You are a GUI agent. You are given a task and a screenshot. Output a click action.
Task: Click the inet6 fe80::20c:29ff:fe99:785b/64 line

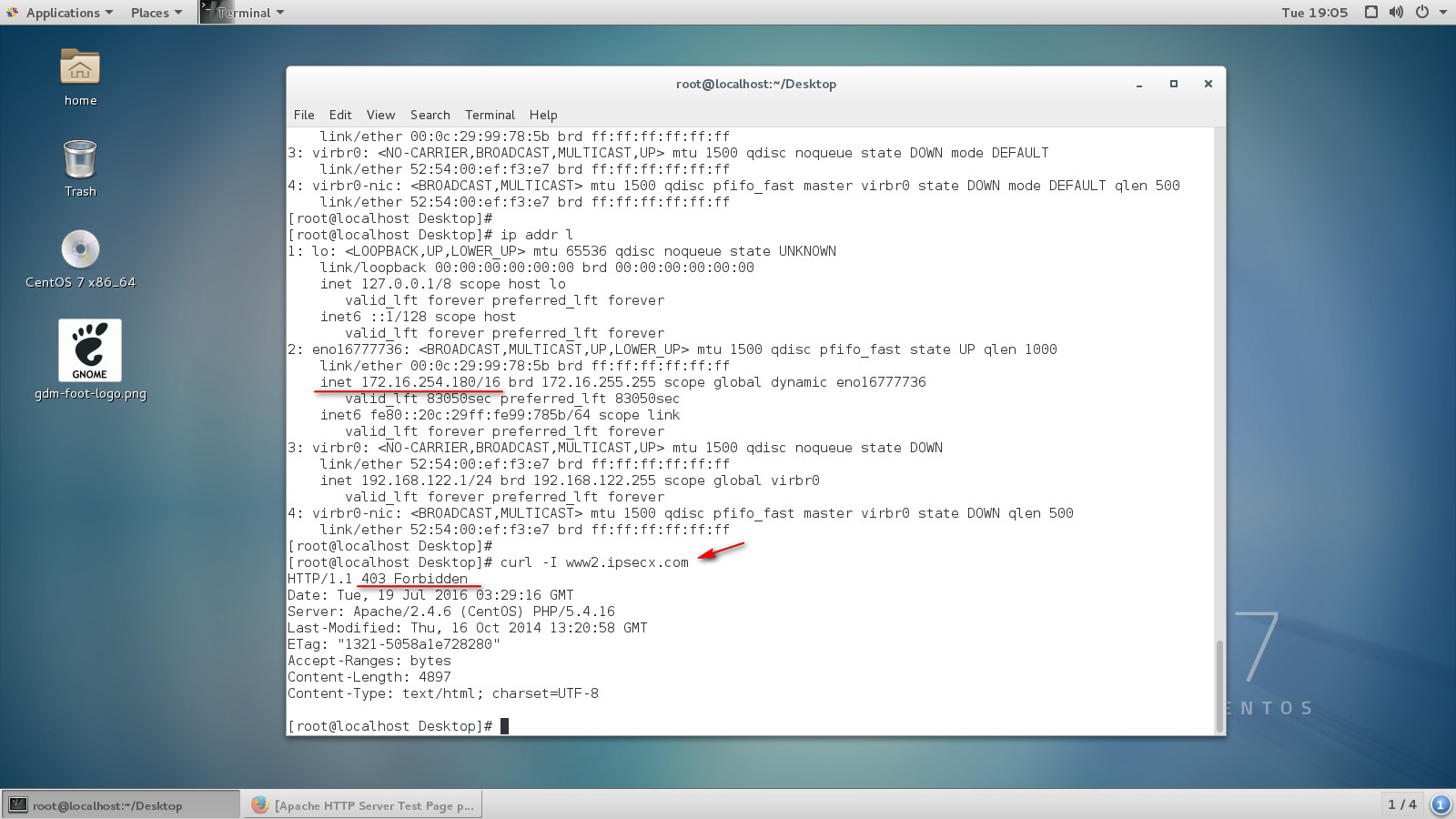(x=500, y=415)
